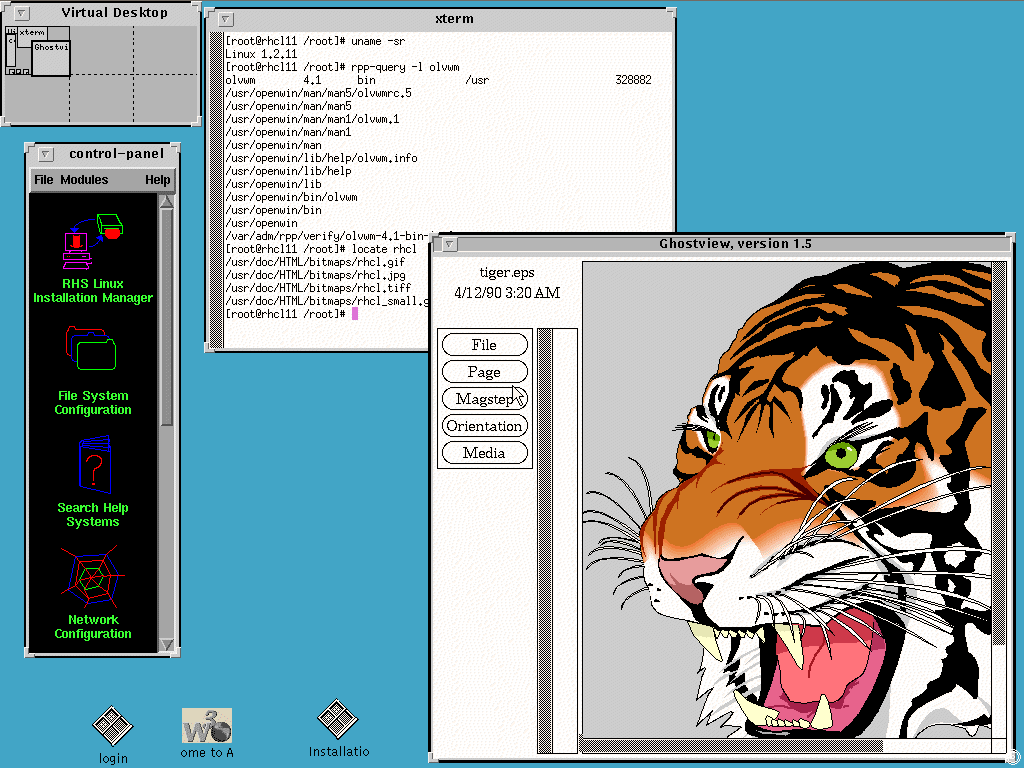Click the '328882' size value in xterm

633,80
